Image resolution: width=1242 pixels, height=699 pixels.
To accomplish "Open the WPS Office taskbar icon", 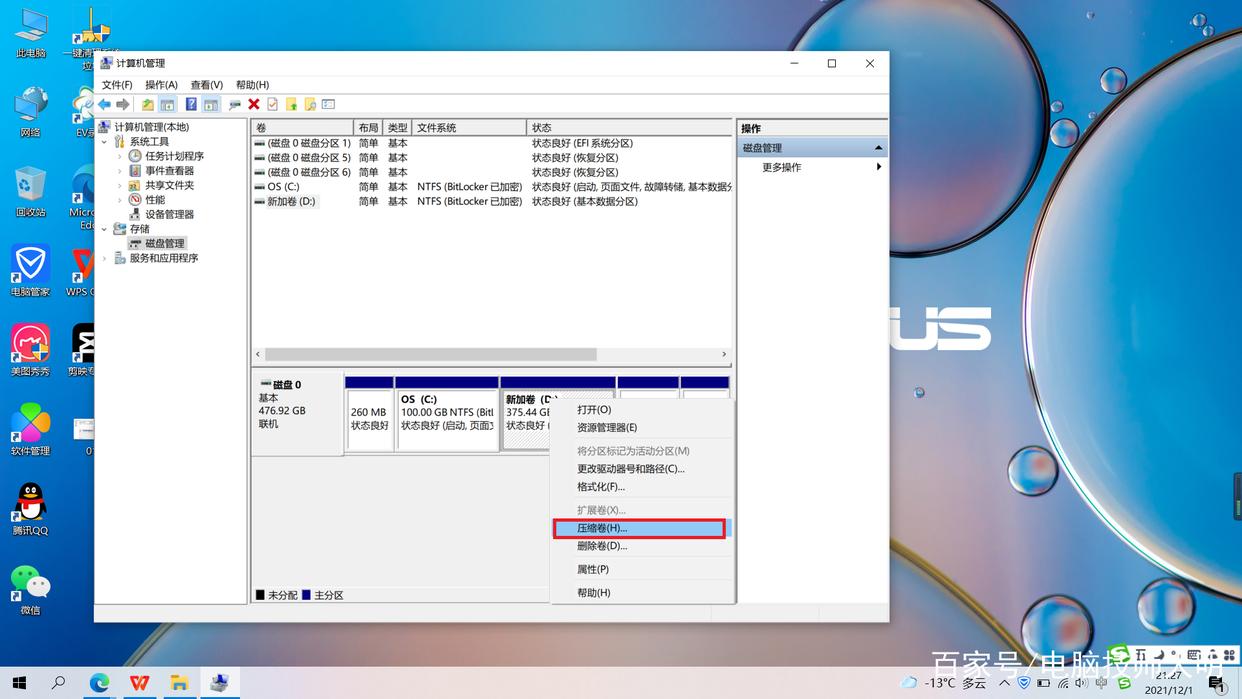I will (x=139, y=683).
